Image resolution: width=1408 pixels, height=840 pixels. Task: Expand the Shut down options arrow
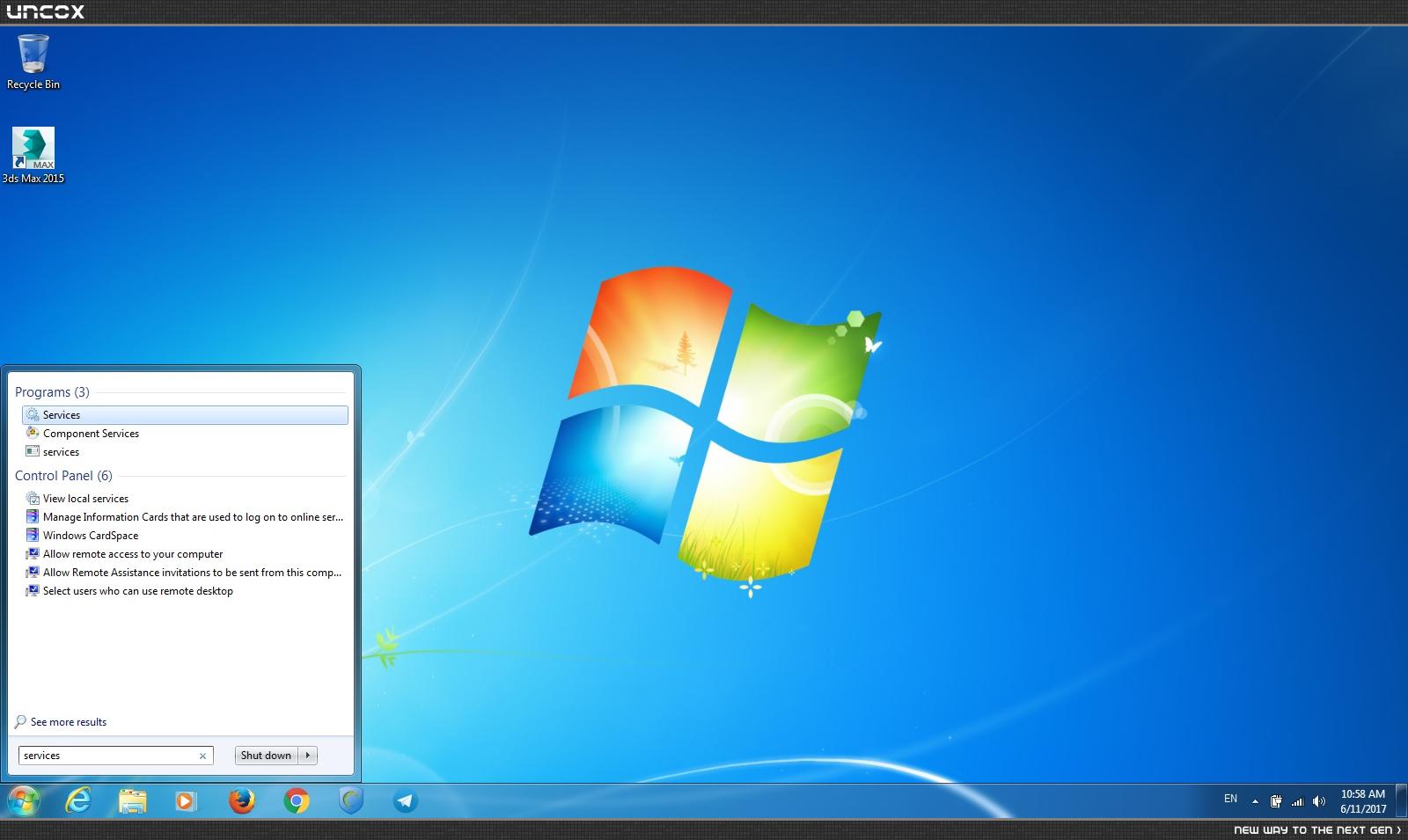click(308, 756)
